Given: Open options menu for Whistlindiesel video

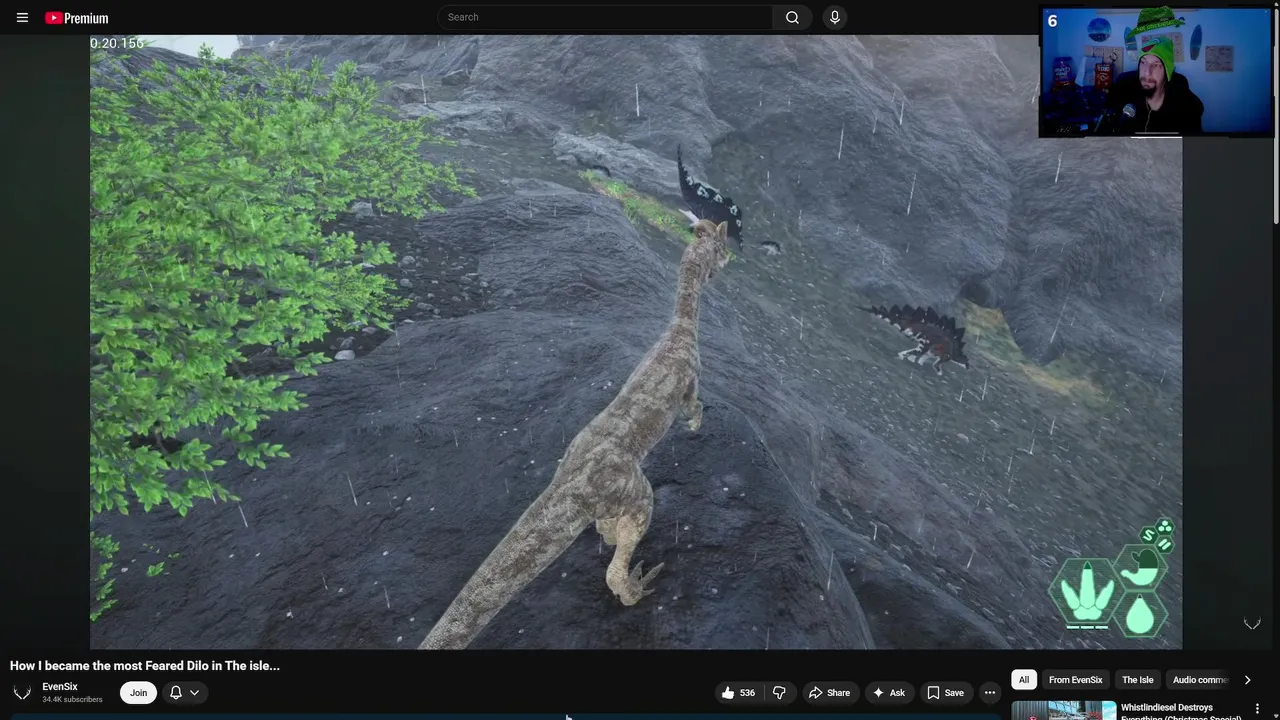Looking at the screenshot, I should click(1257, 709).
